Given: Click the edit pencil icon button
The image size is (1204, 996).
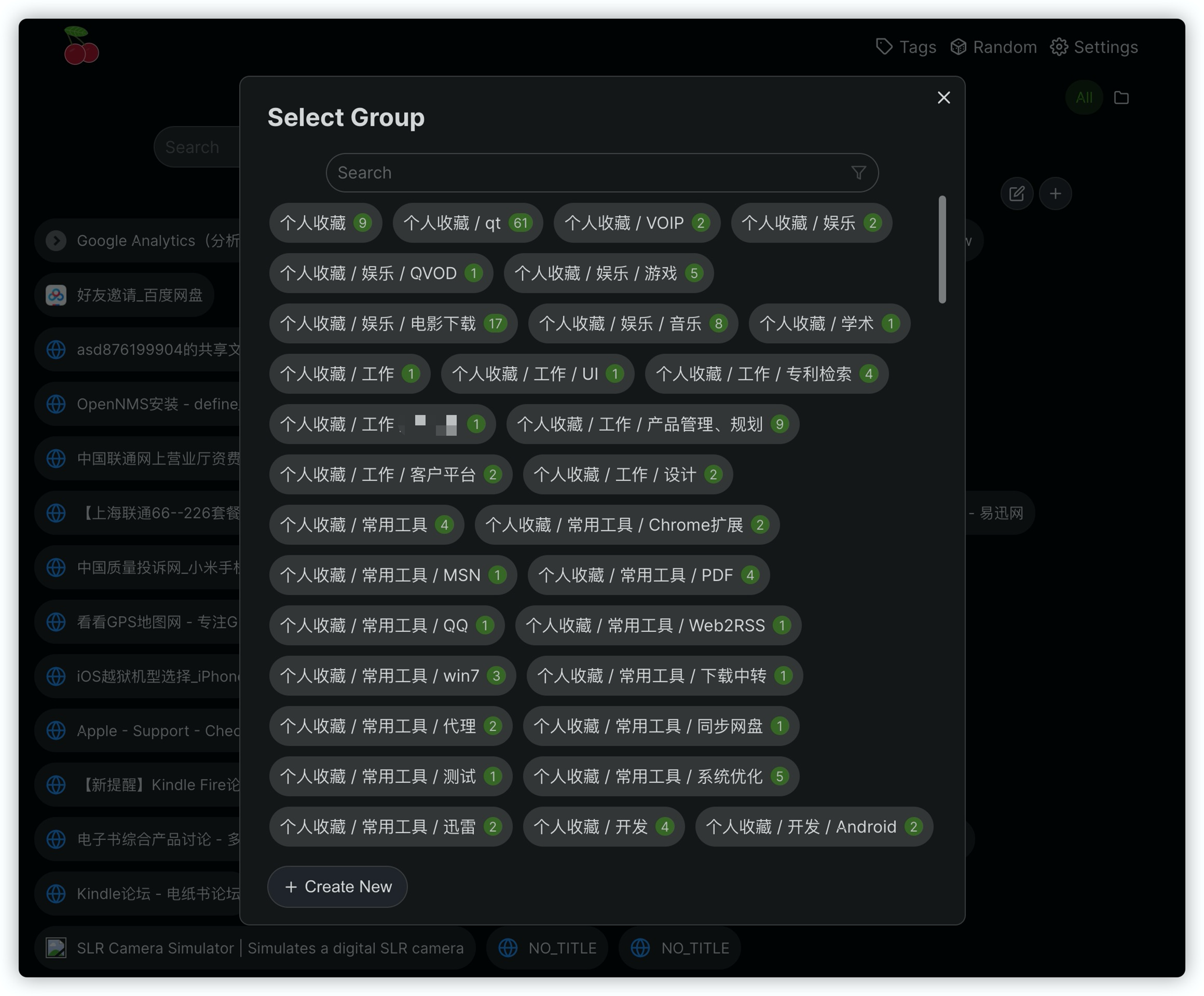Looking at the screenshot, I should tap(1017, 193).
